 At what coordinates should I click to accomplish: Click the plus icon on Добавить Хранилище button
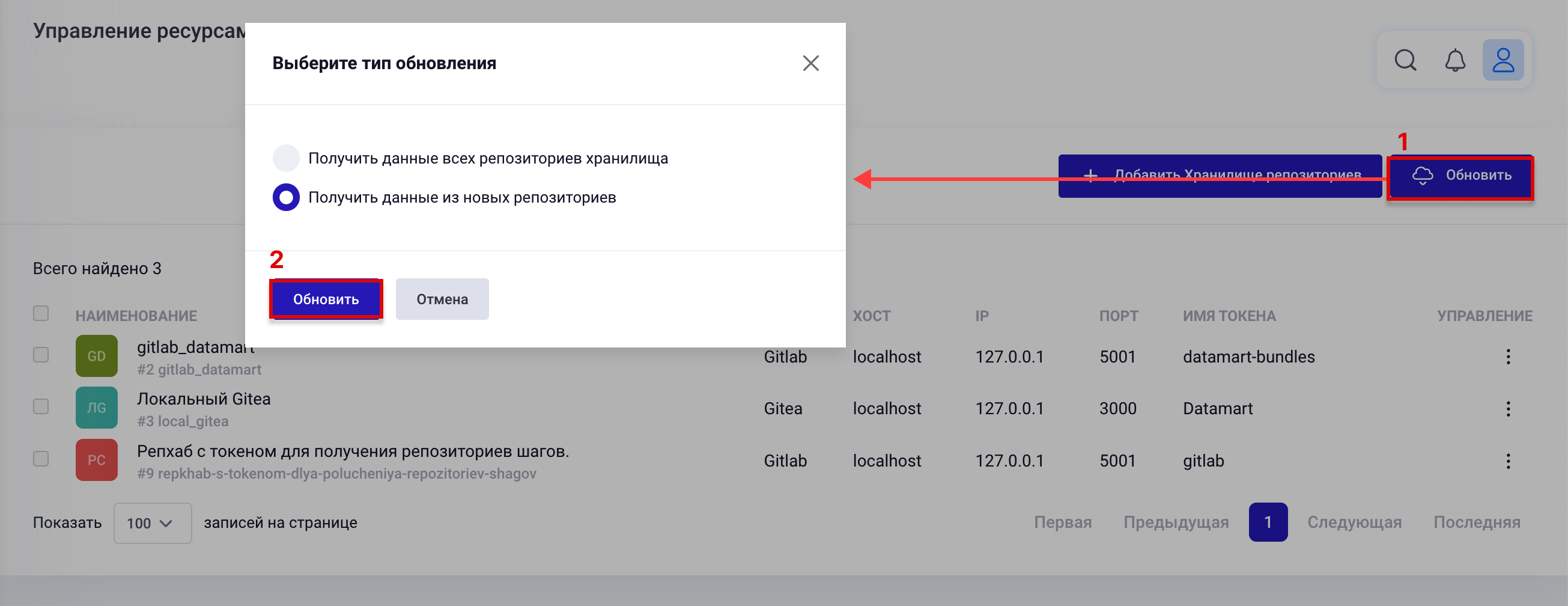1092,175
